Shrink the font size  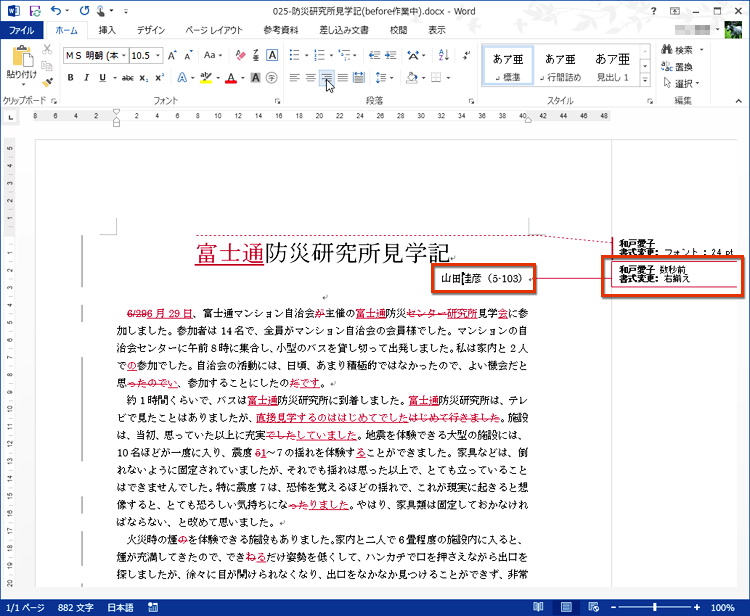[x=188, y=55]
